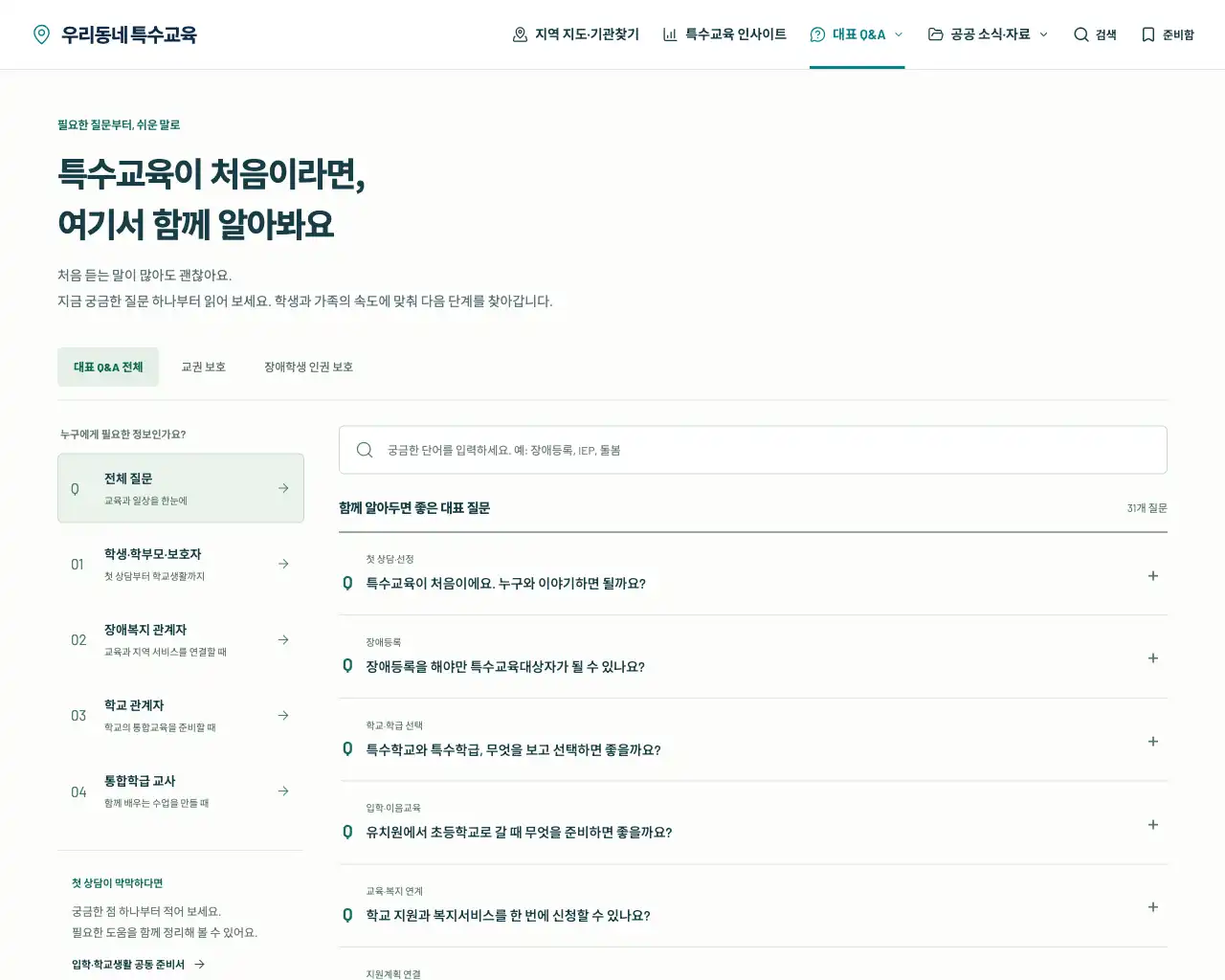Open the 특수학교와 특수학급 question text
The image size is (1225, 980).
pos(513,750)
